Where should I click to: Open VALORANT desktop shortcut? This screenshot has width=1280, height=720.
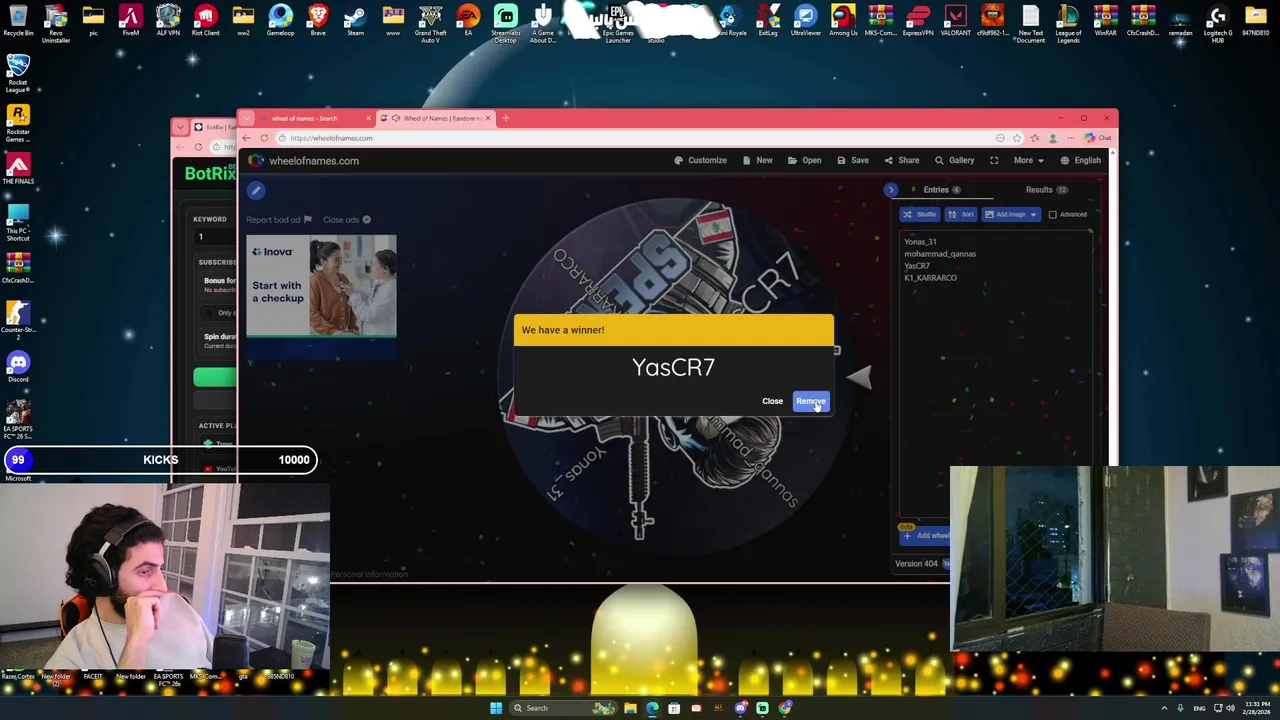coord(955,21)
